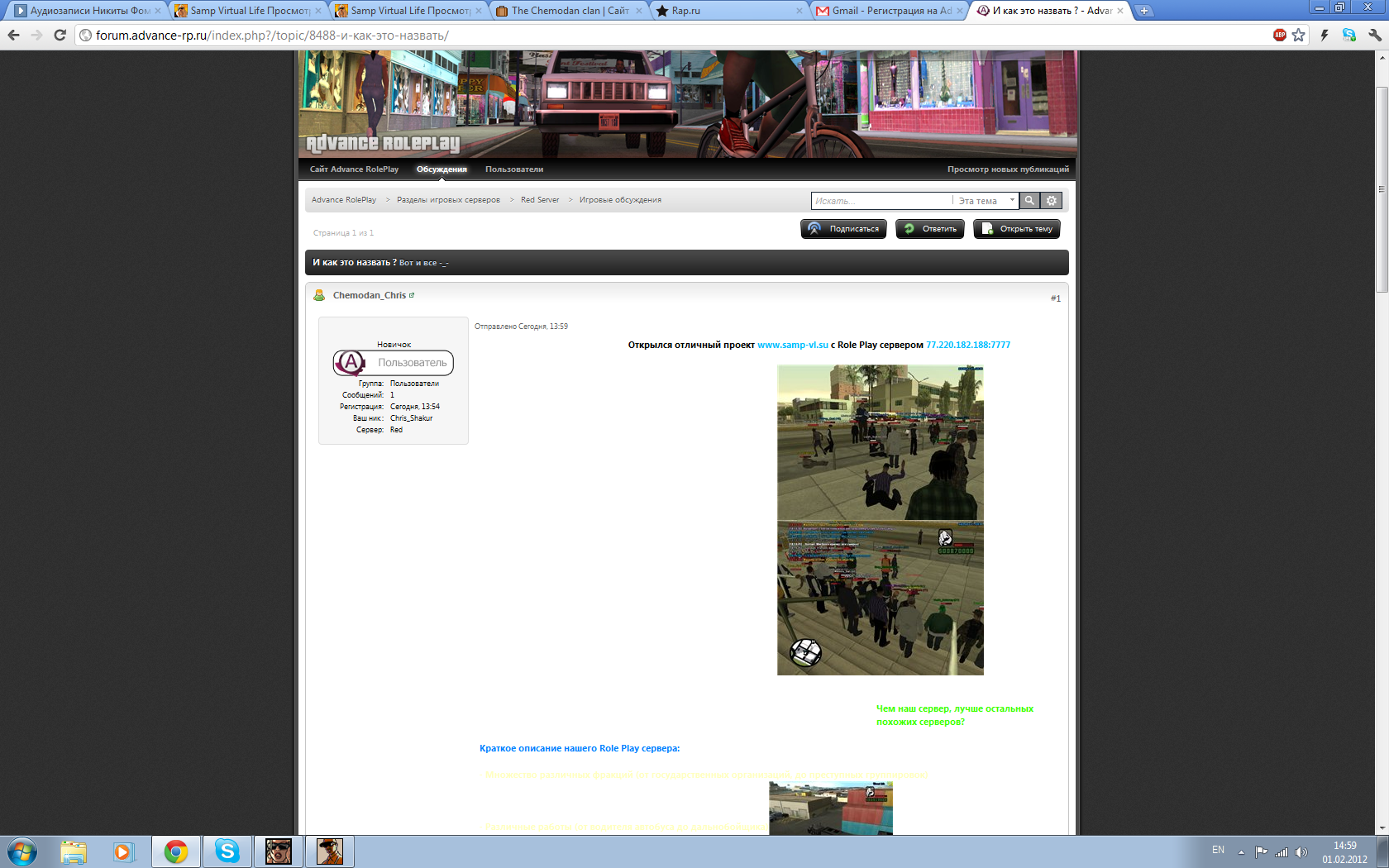Click the browser Forward arrow
This screenshot has height=868, width=1389.
[36, 35]
